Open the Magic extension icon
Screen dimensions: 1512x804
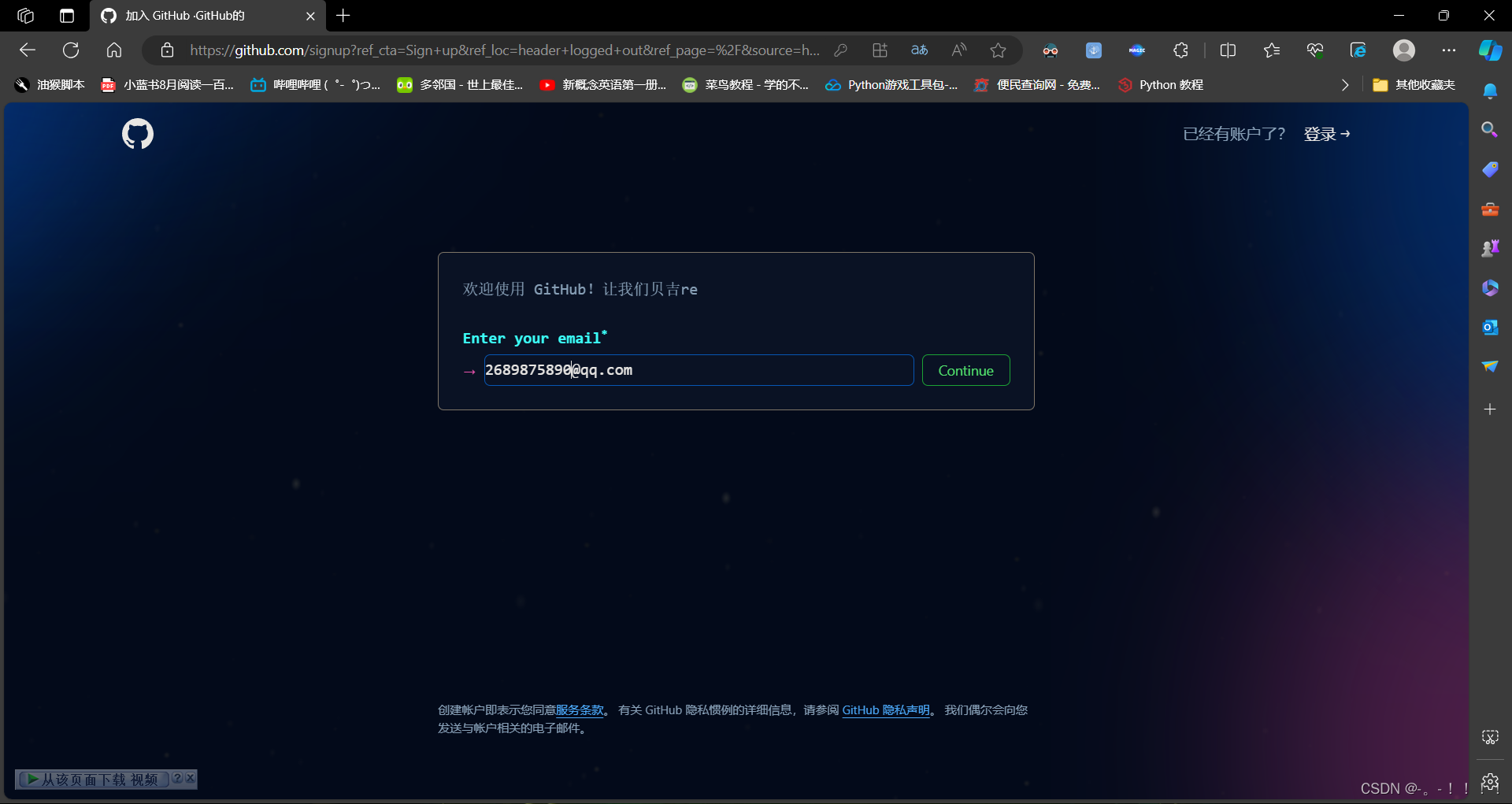[x=1137, y=50]
